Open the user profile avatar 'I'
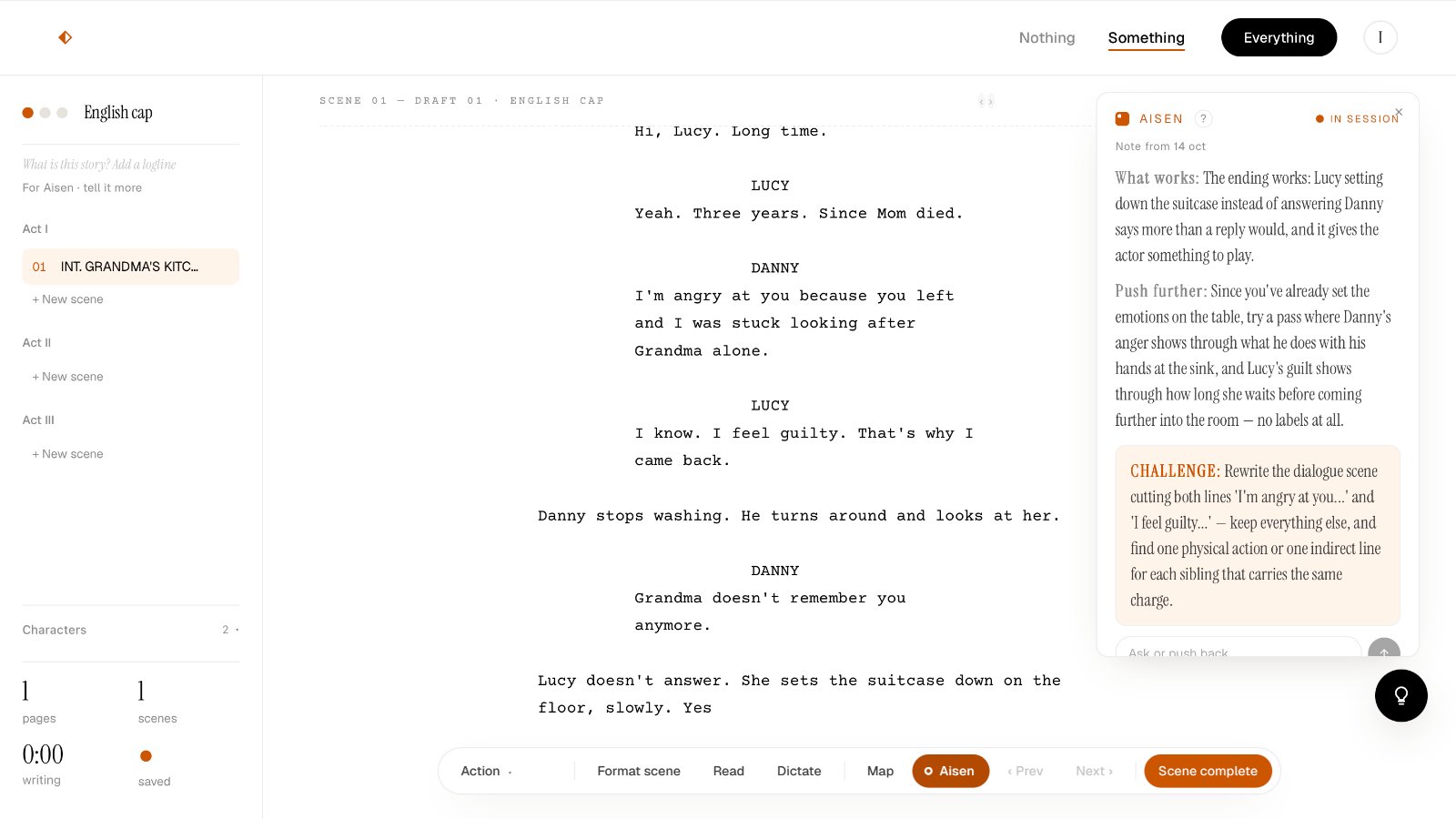 tap(1380, 37)
